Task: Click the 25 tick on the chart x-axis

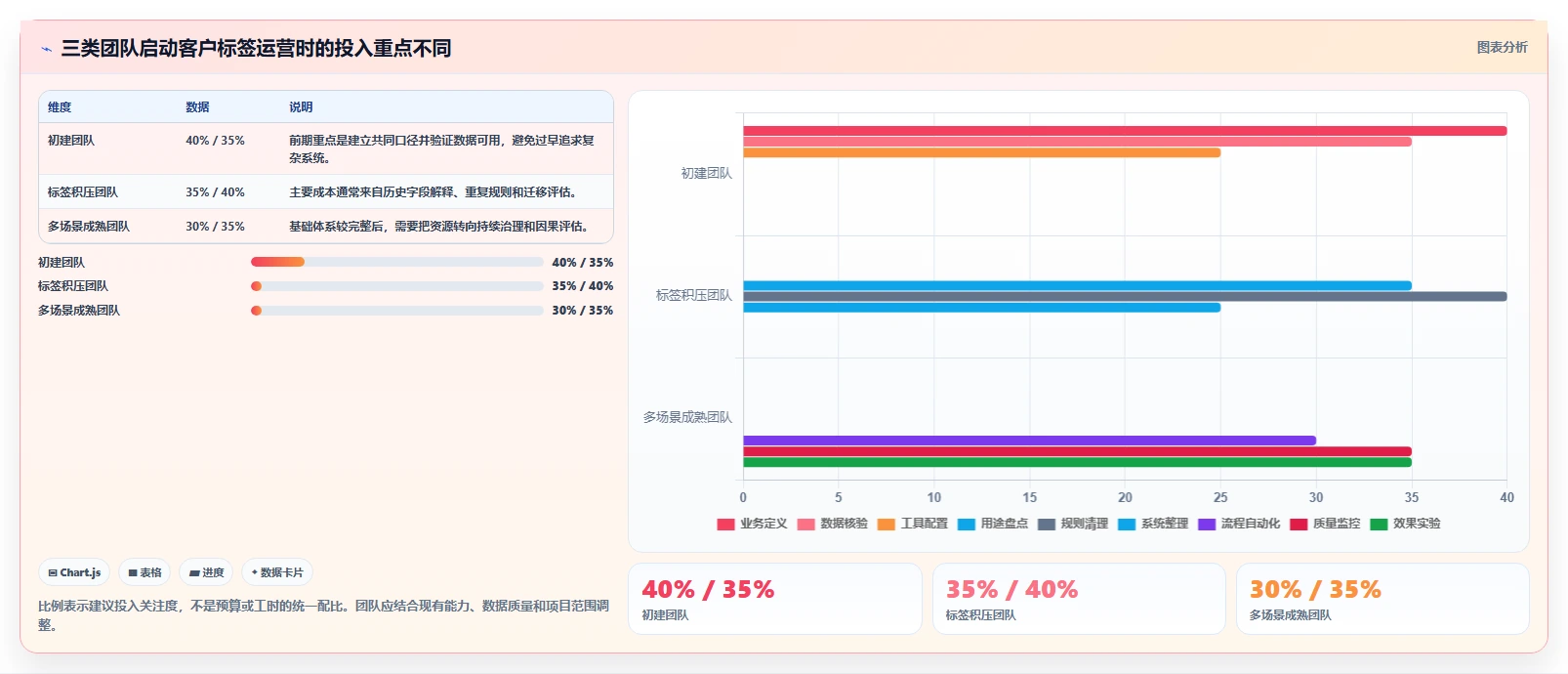Action: pyautogui.click(x=1220, y=497)
